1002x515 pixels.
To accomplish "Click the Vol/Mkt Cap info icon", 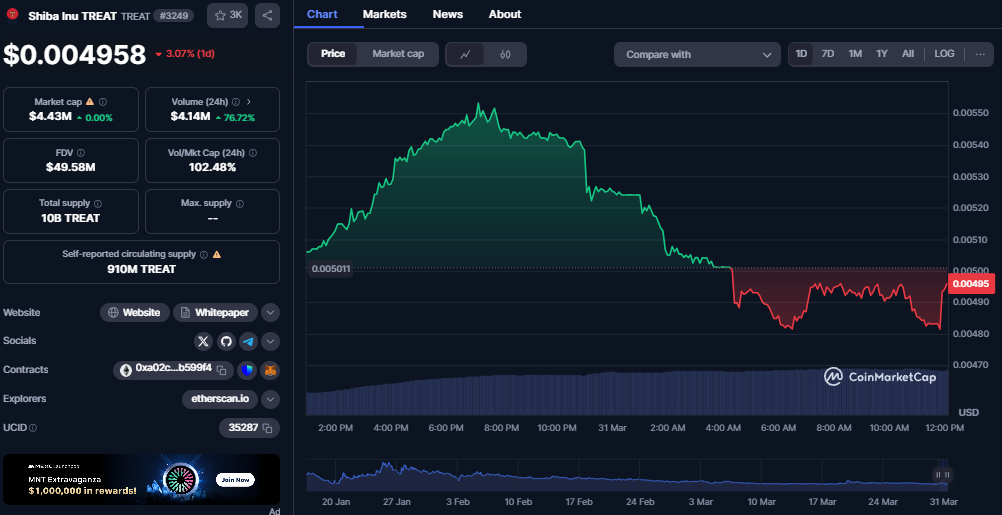I will (x=253, y=153).
